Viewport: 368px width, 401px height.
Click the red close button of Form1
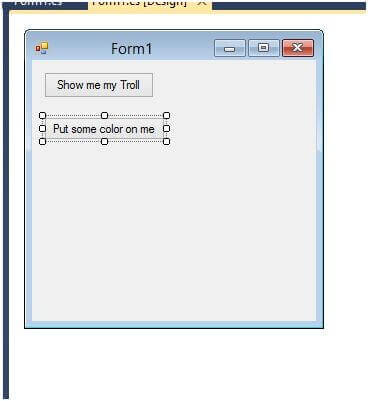[x=298, y=48]
